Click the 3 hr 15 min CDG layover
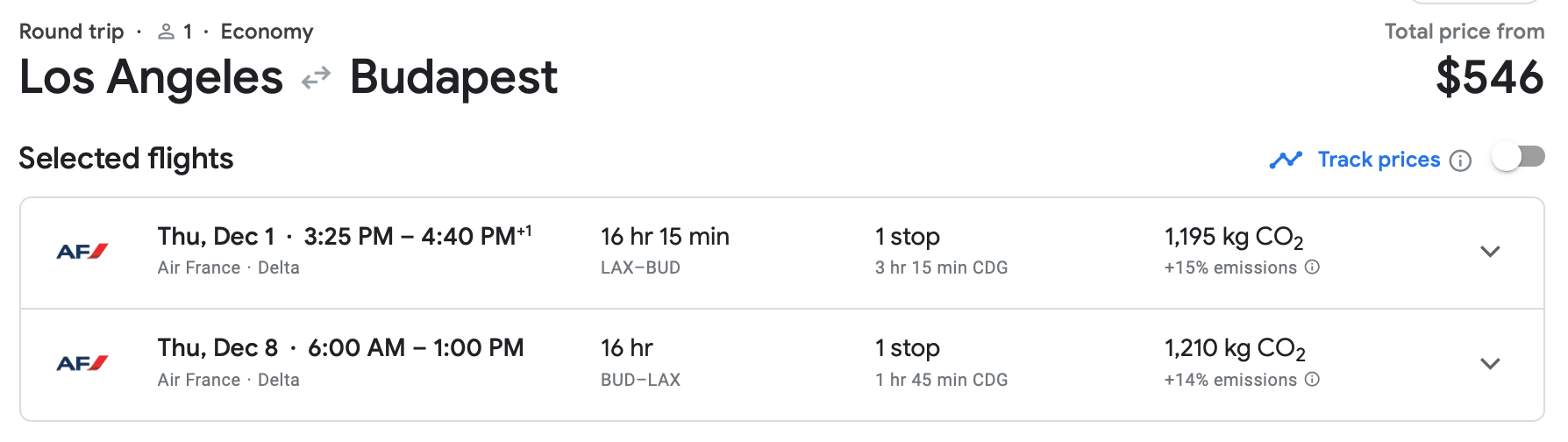 pyautogui.click(x=941, y=267)
